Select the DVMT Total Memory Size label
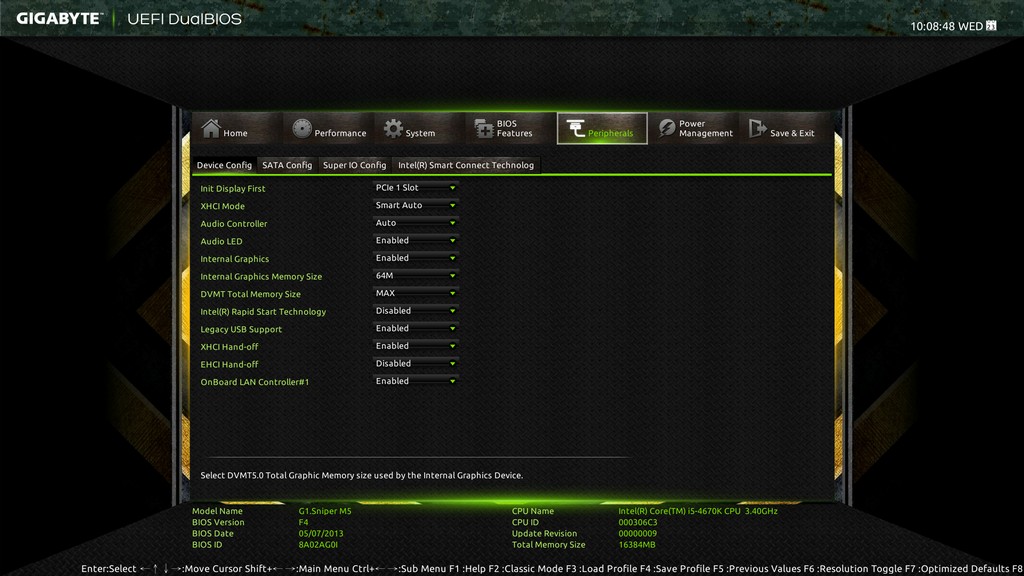Screen dimensions: 1024x576 [251, 295]
